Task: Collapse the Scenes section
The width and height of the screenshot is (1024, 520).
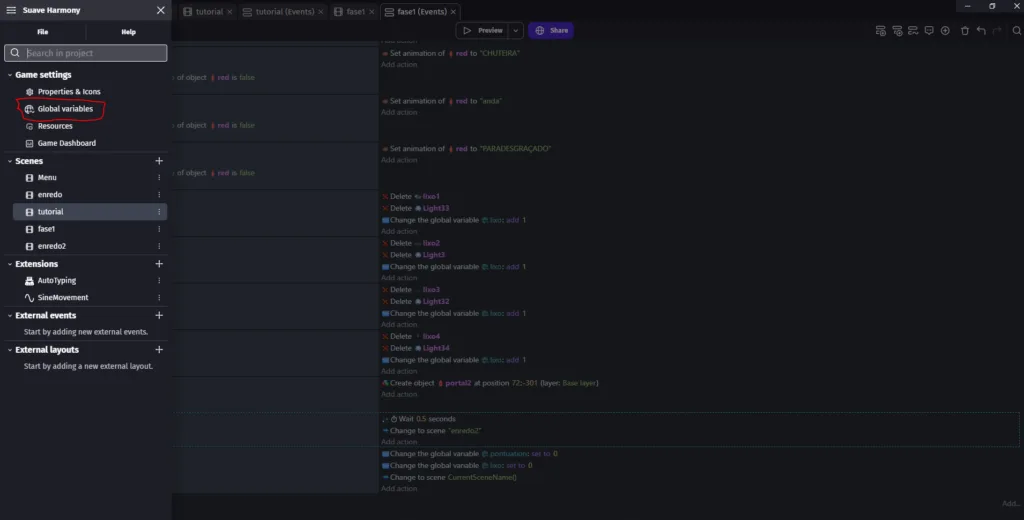Action: coord(10,161)
